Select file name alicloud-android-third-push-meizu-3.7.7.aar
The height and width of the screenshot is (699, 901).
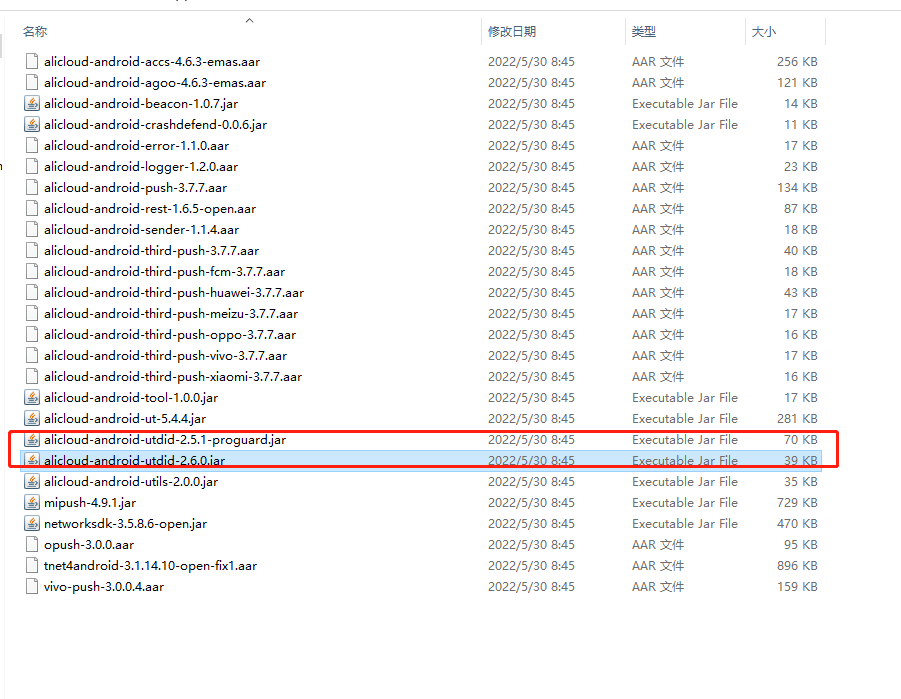pos(171,313)
